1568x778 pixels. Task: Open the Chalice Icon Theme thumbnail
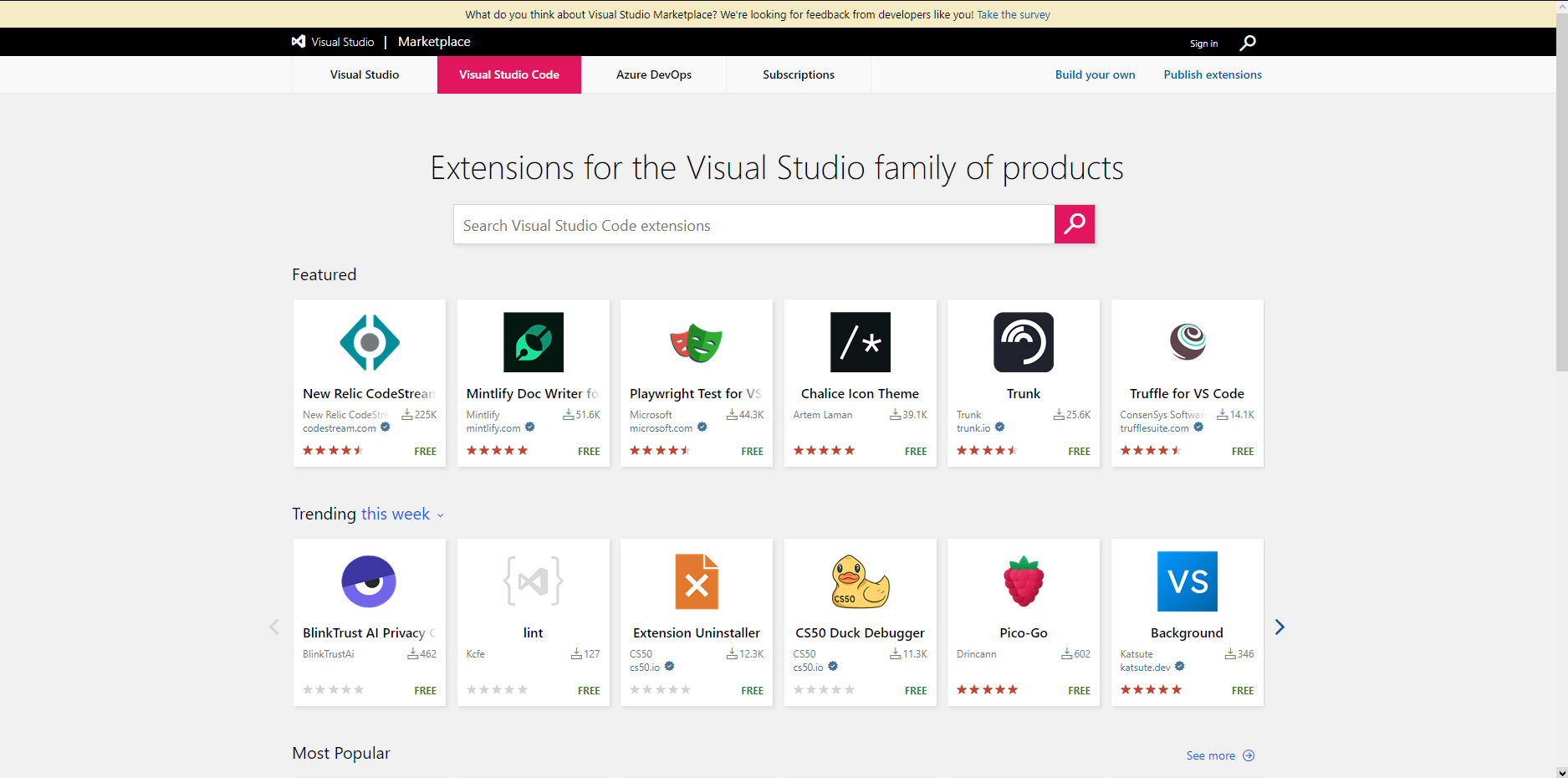pos(860,342)
